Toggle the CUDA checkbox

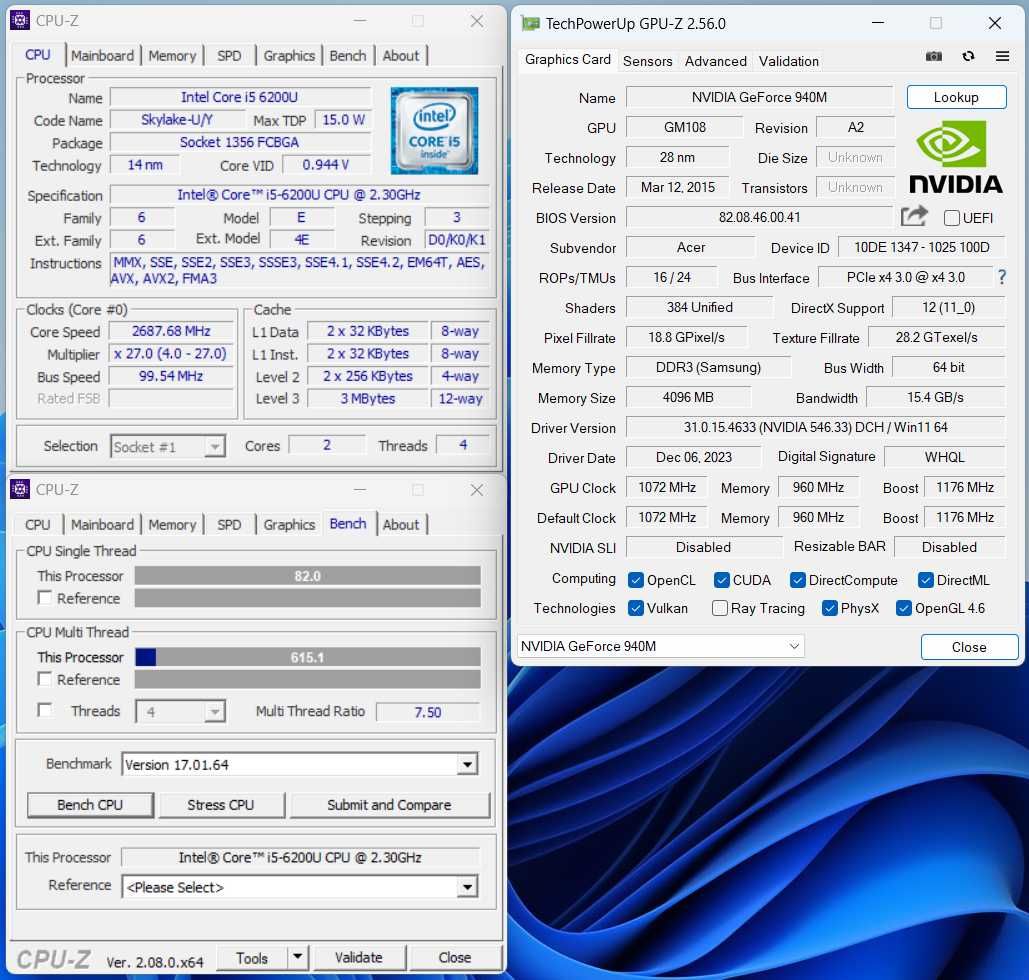pos(722,580)
